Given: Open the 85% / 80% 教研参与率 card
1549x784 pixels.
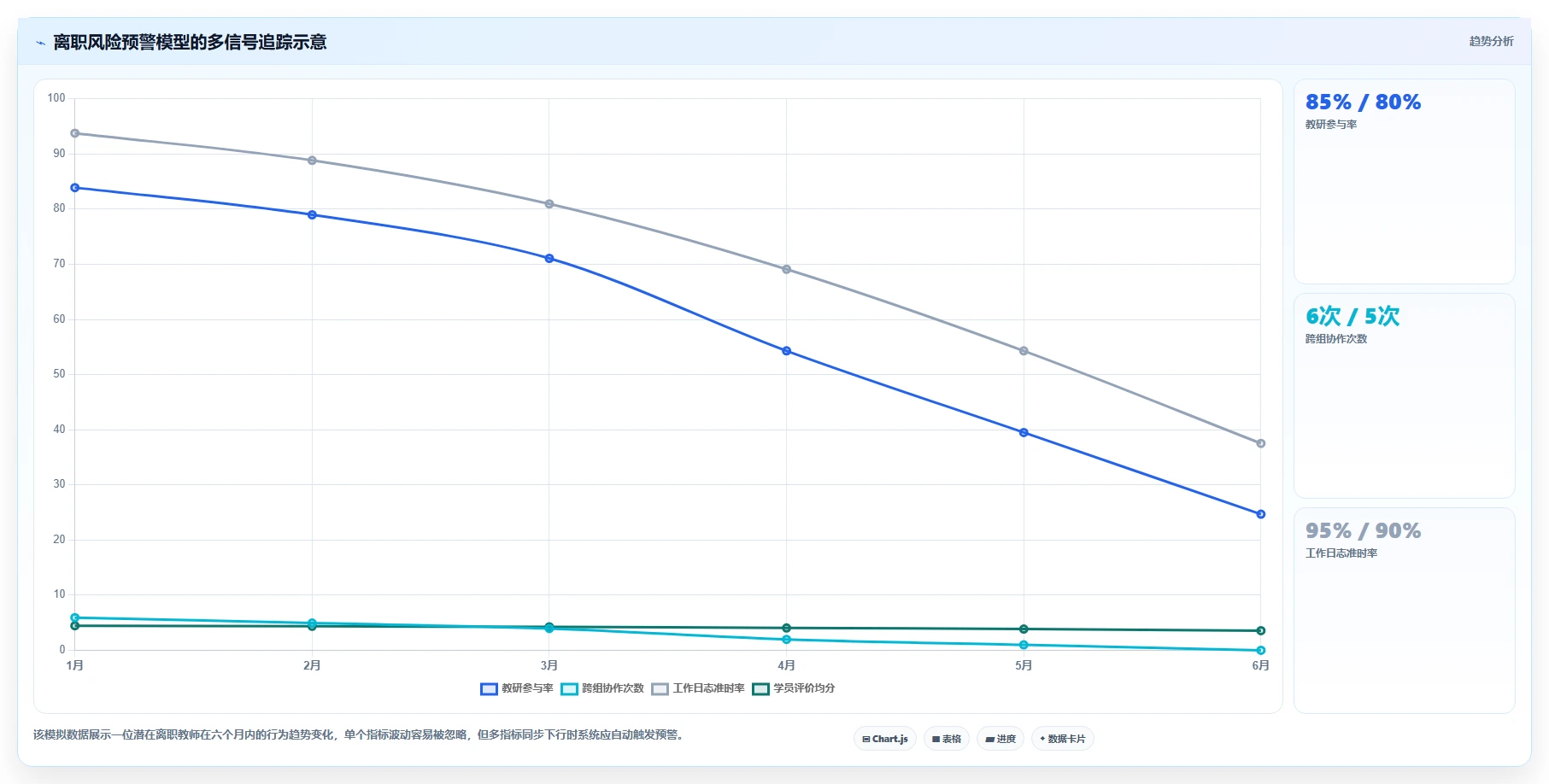Looking at the screenshot, I should pyautogui.click(x=1404, y=181).
